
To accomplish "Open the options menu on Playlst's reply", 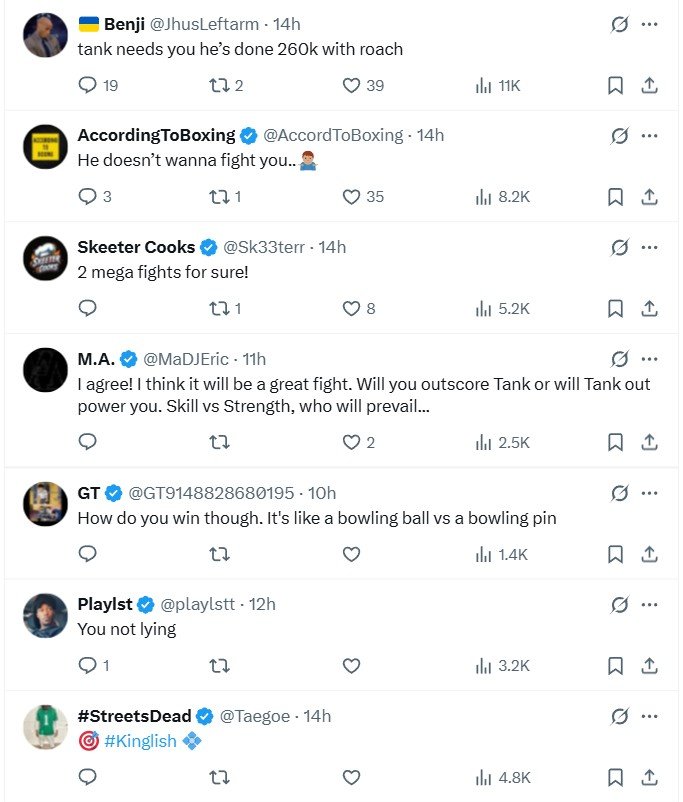I will (650, 602).
